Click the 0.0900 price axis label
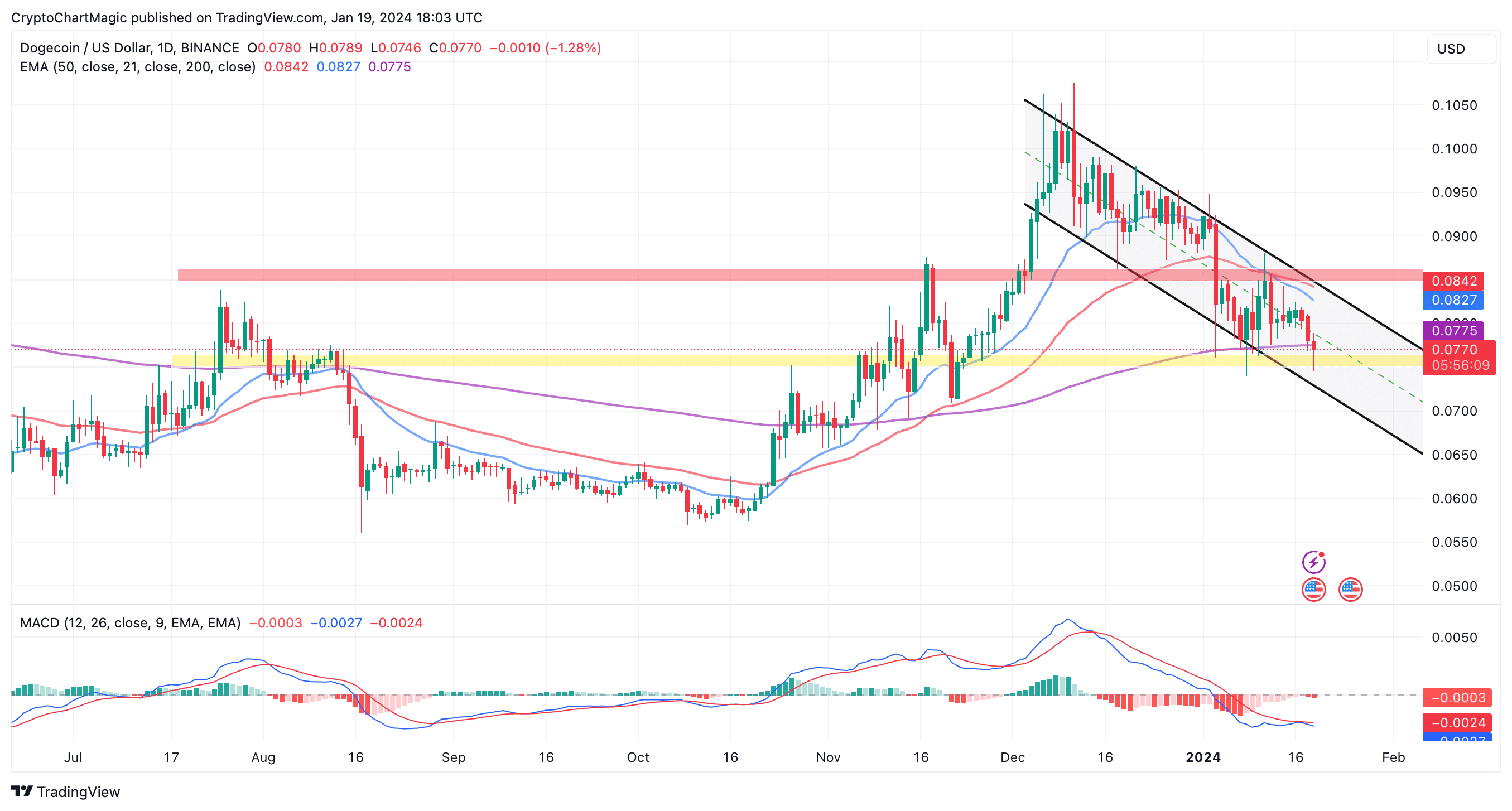 pyautogui.click(x=1454, y=236)
